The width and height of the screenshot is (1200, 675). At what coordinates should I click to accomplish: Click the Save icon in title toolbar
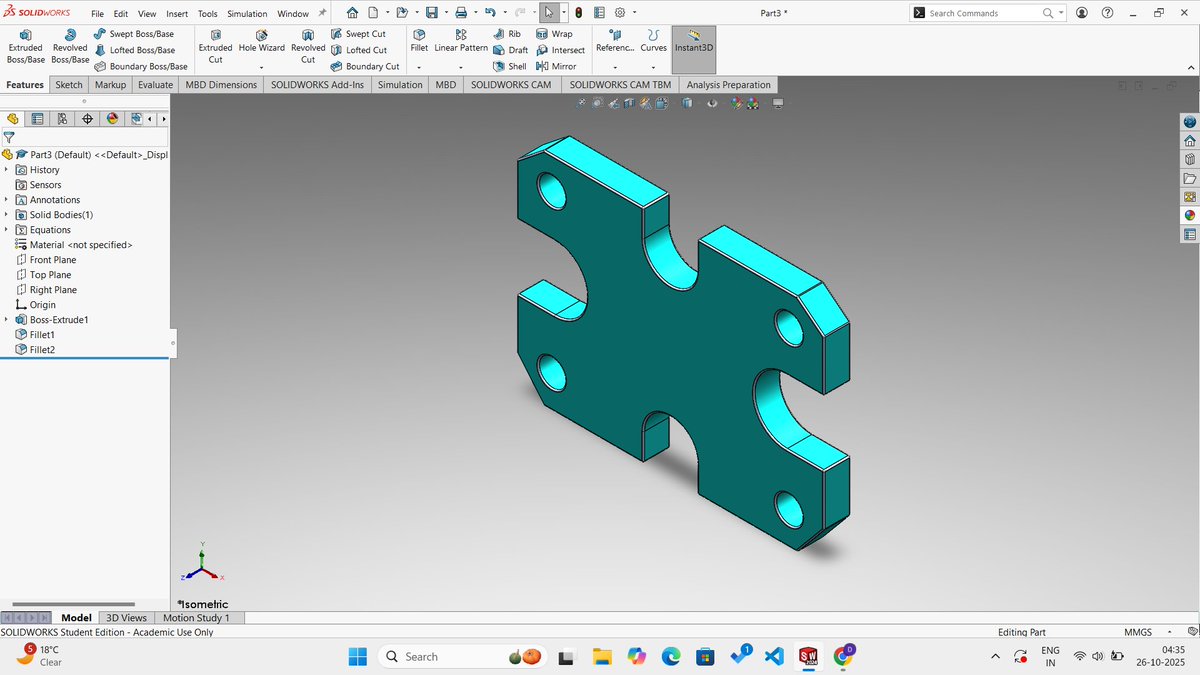(431, 13)
